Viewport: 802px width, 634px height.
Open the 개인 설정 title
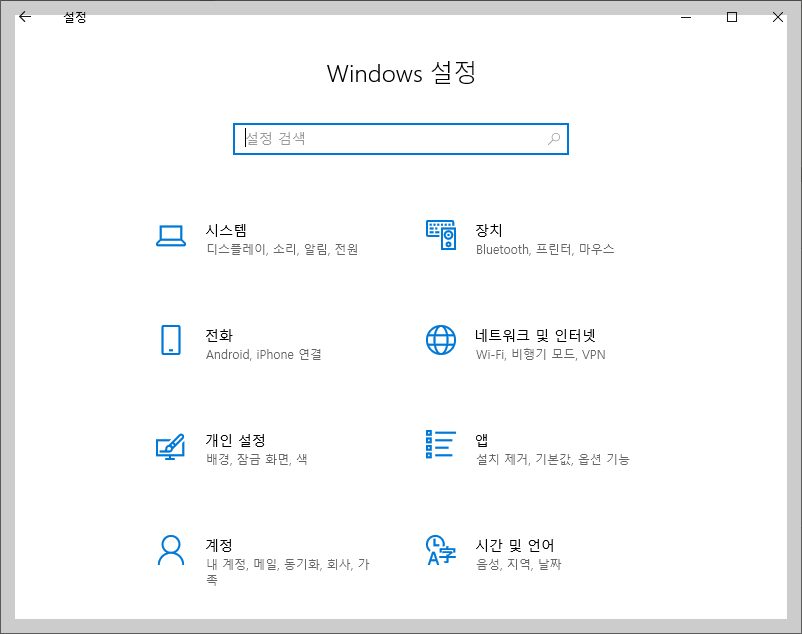(x=236, y=440)
